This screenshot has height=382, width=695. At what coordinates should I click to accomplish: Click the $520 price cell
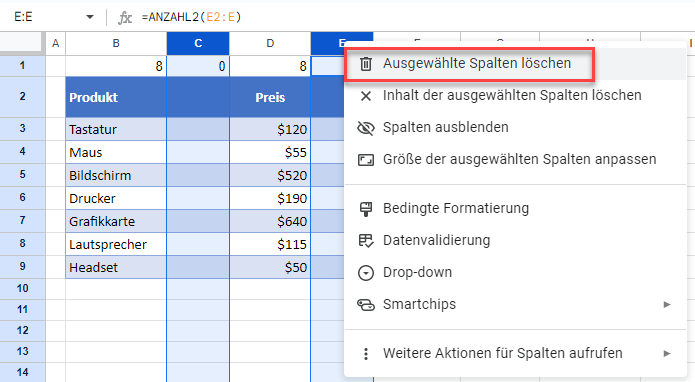[270, 175]
